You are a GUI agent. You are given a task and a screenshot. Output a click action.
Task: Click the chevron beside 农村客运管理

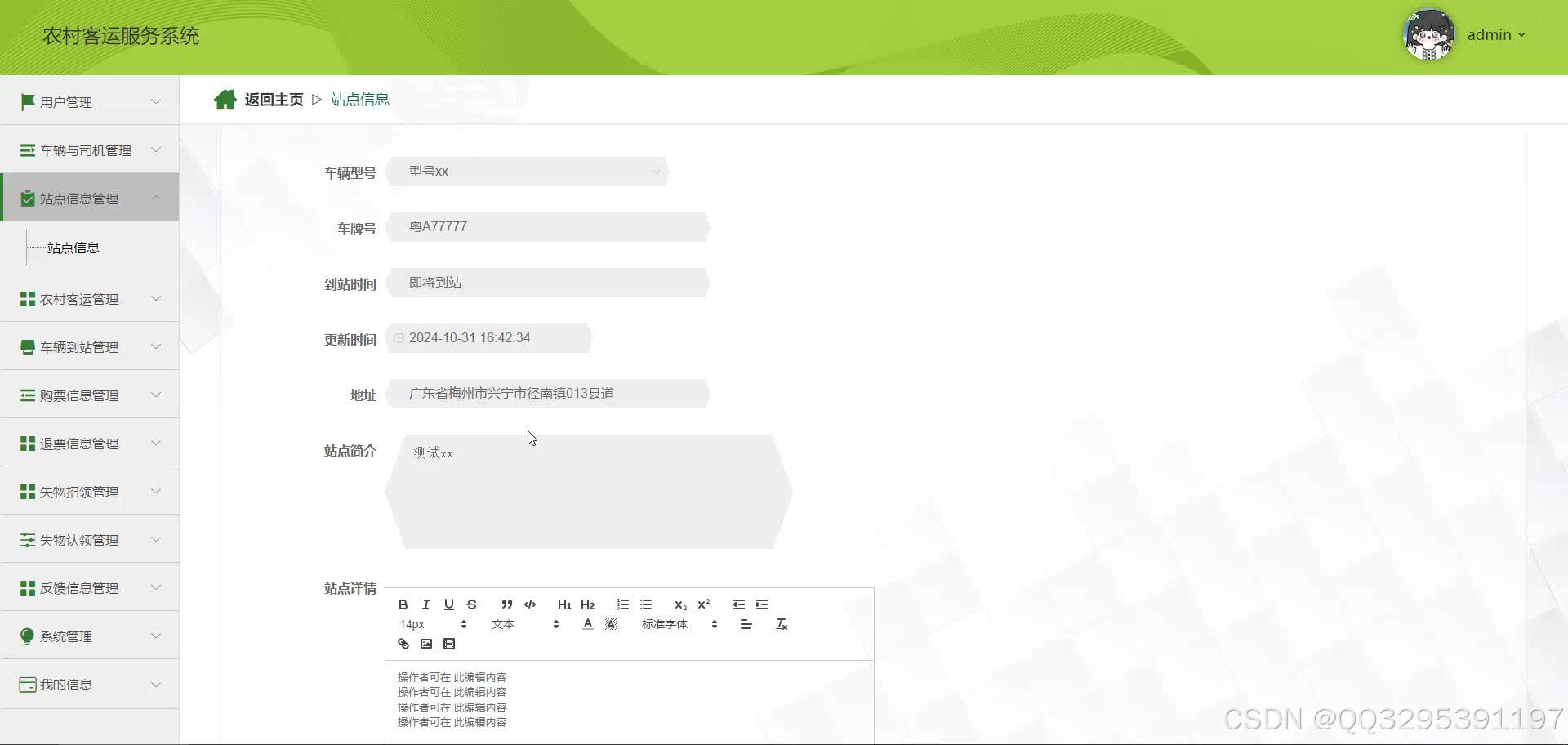[156, 298]
